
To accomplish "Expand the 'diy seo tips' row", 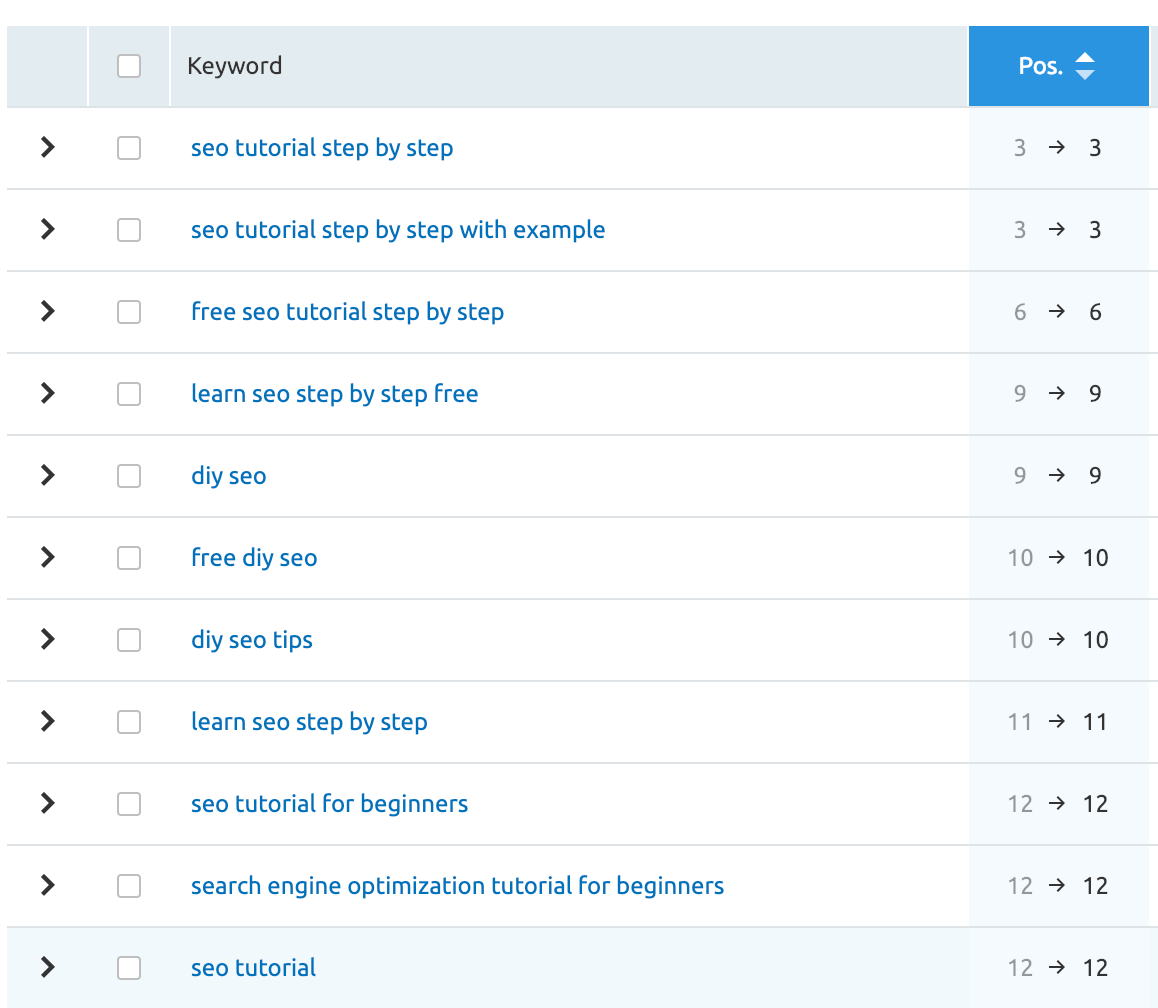I will click(47, 640).
